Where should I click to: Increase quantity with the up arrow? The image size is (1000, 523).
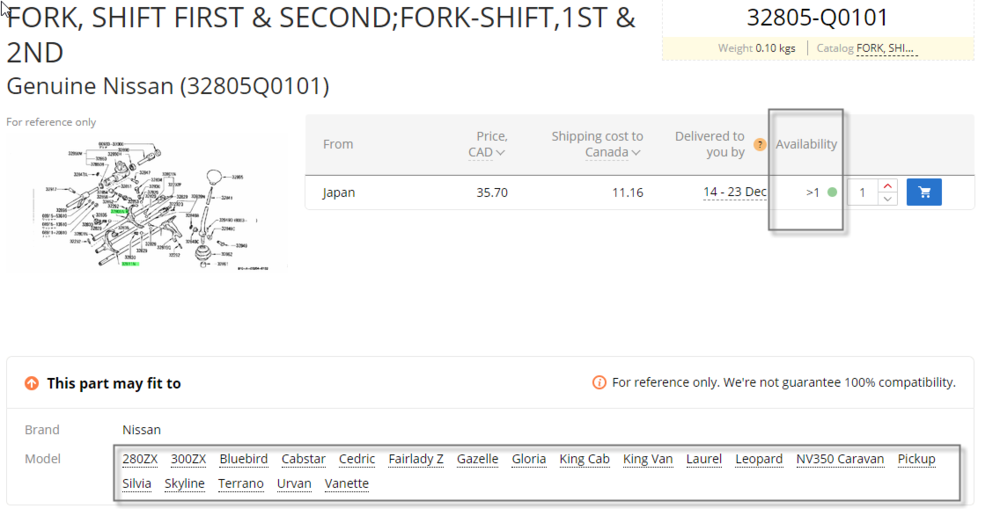pyautogui.click(x=887, y=186)
